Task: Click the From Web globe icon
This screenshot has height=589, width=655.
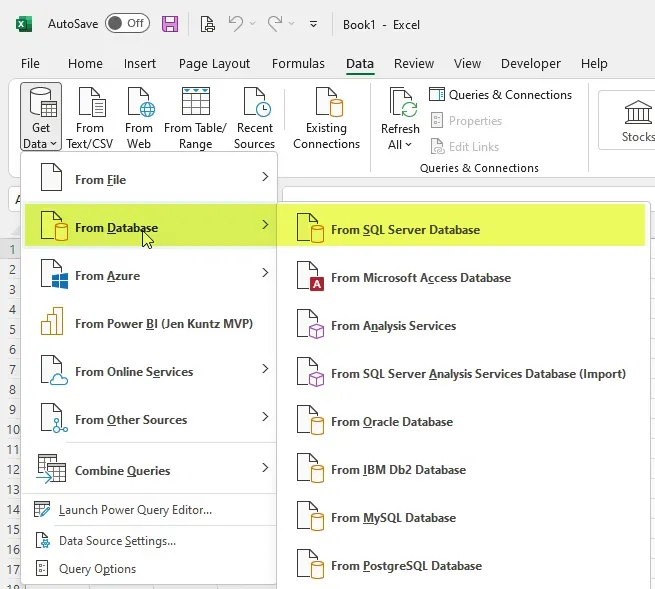Action: 139,103
